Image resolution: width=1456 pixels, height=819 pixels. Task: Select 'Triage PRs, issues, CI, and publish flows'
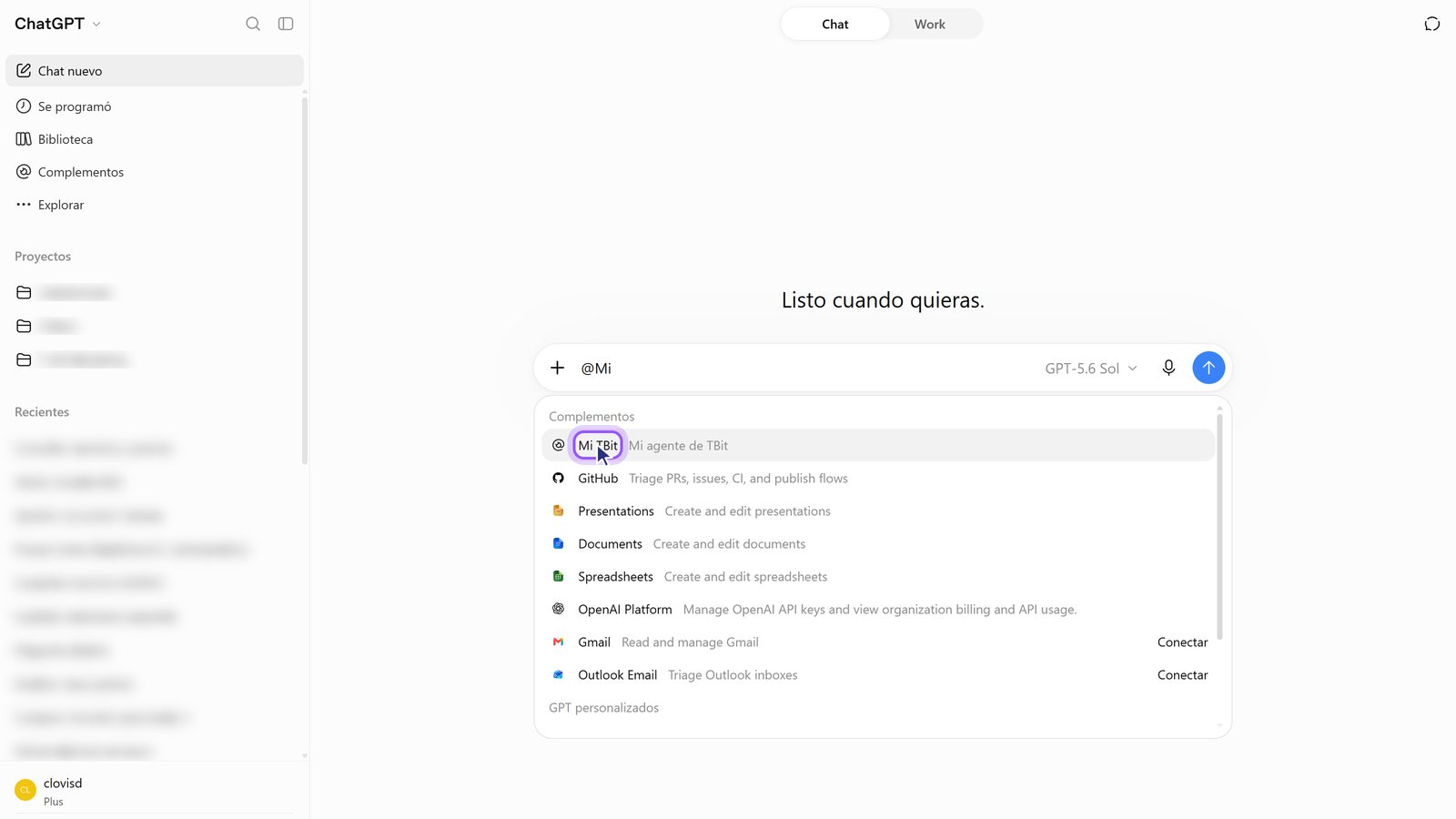[x=738, y=479]
